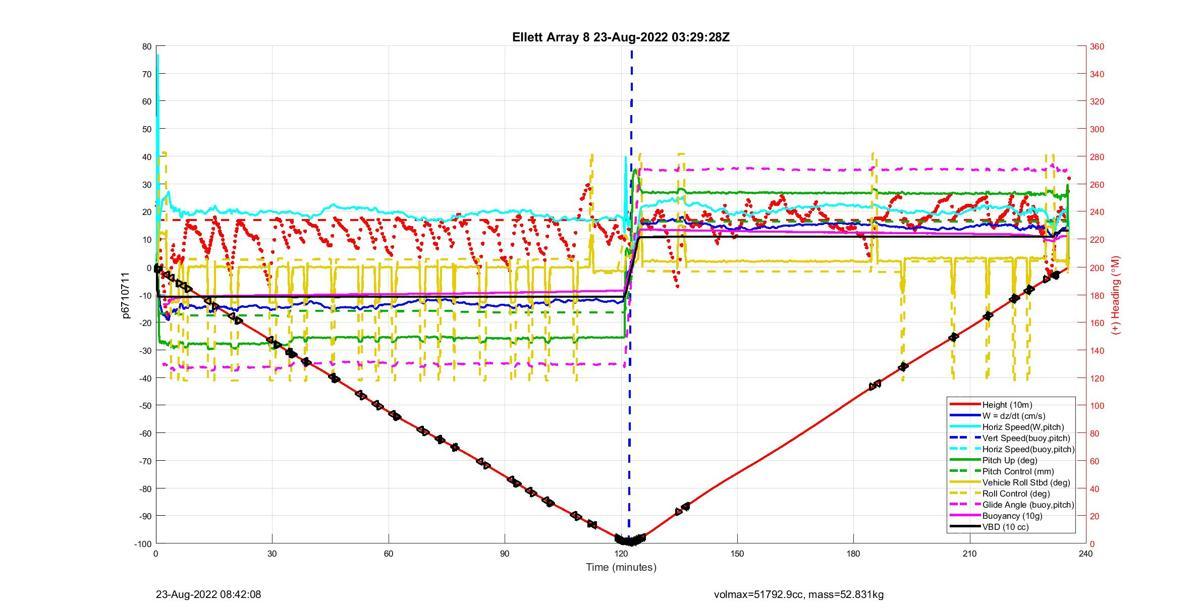The image size is (1200, 611).
Task: Click the '90' tick on the Time axis
Action: [505, 553]
